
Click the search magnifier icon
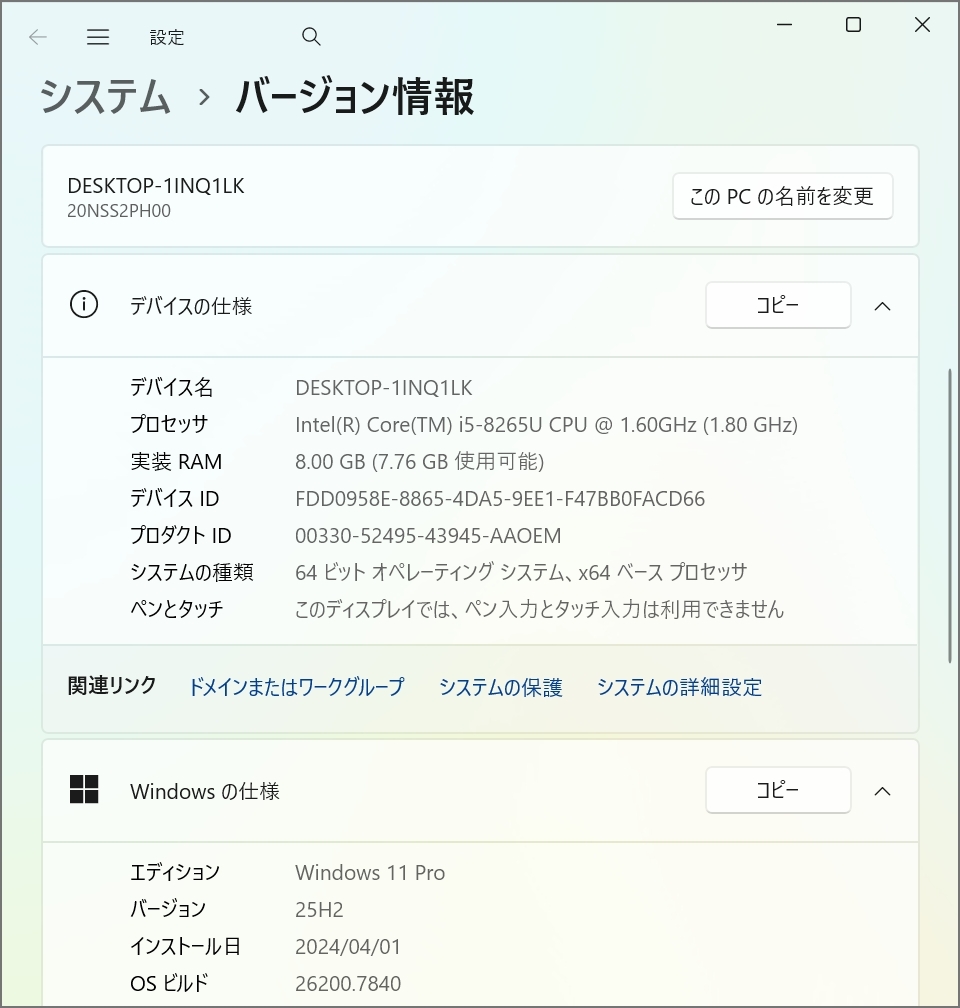[x=311, y=36]
